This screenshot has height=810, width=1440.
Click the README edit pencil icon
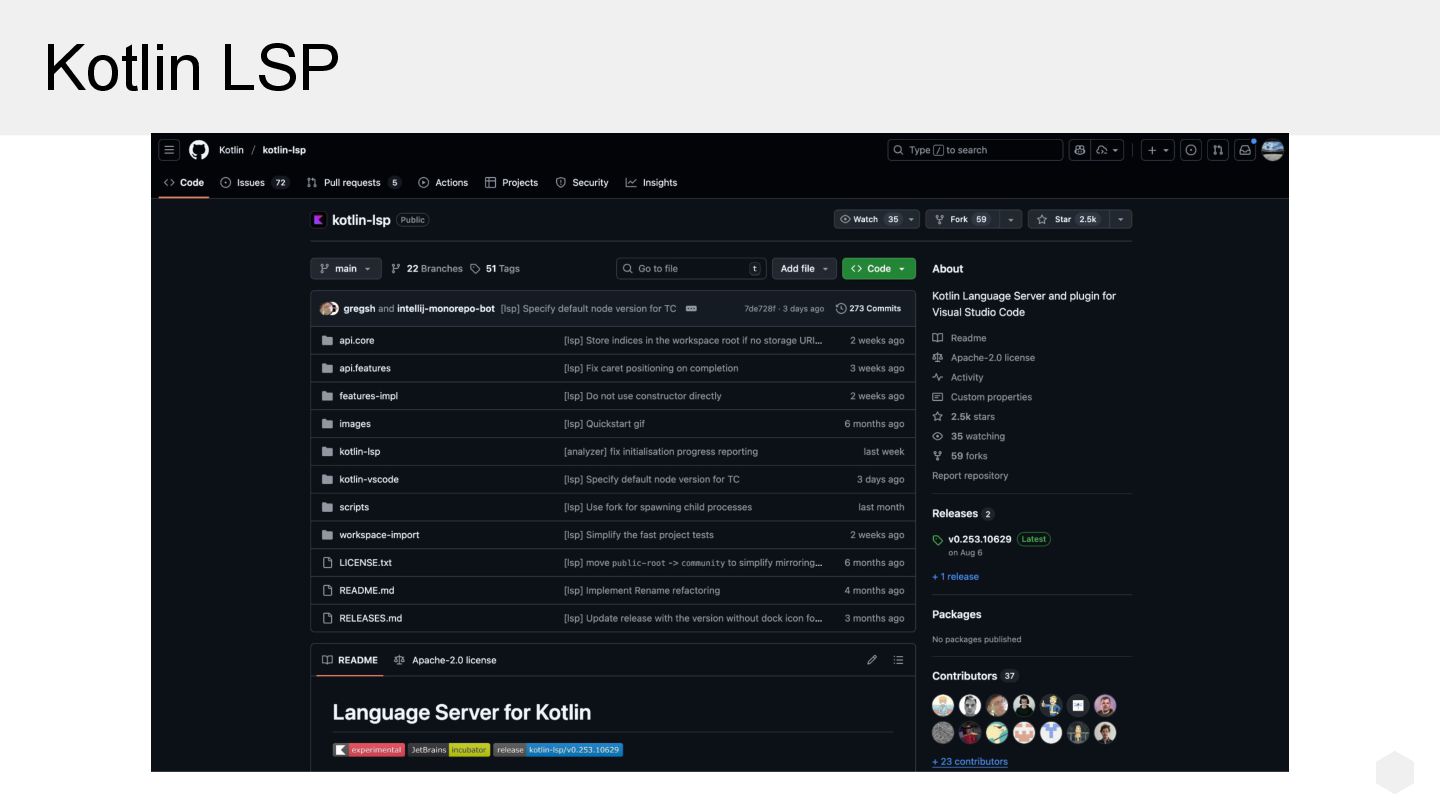[872, 660]
